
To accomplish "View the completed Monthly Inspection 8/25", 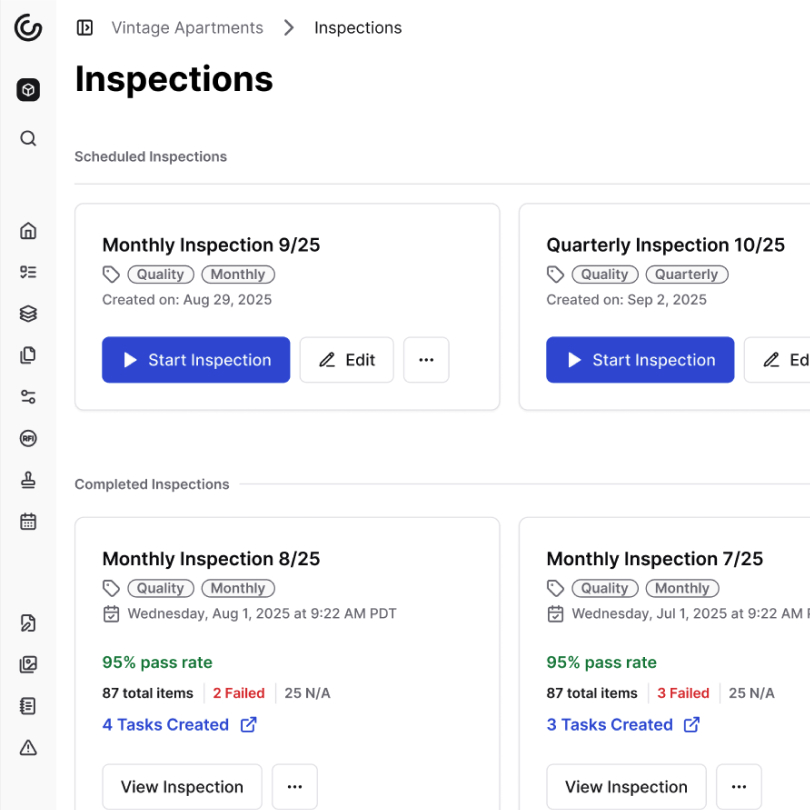I will [x=181, y=787].
